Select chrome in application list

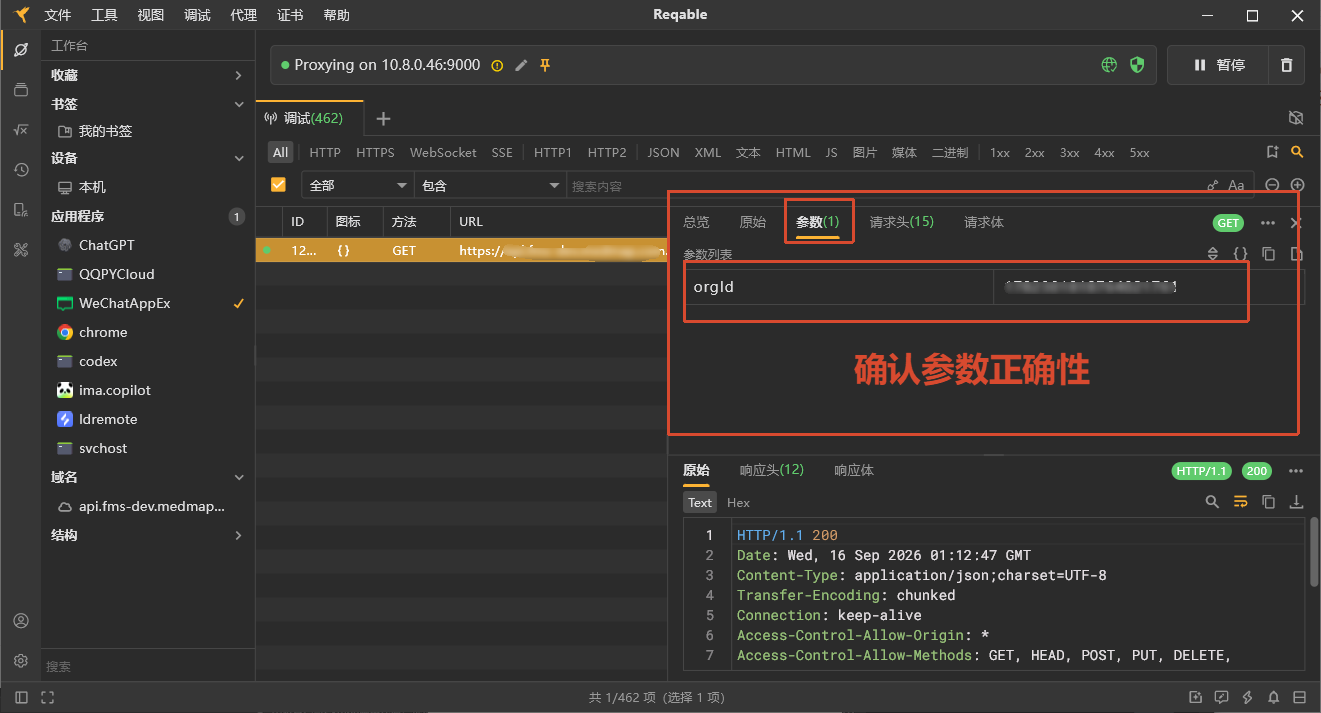click(x=103, y=332)
